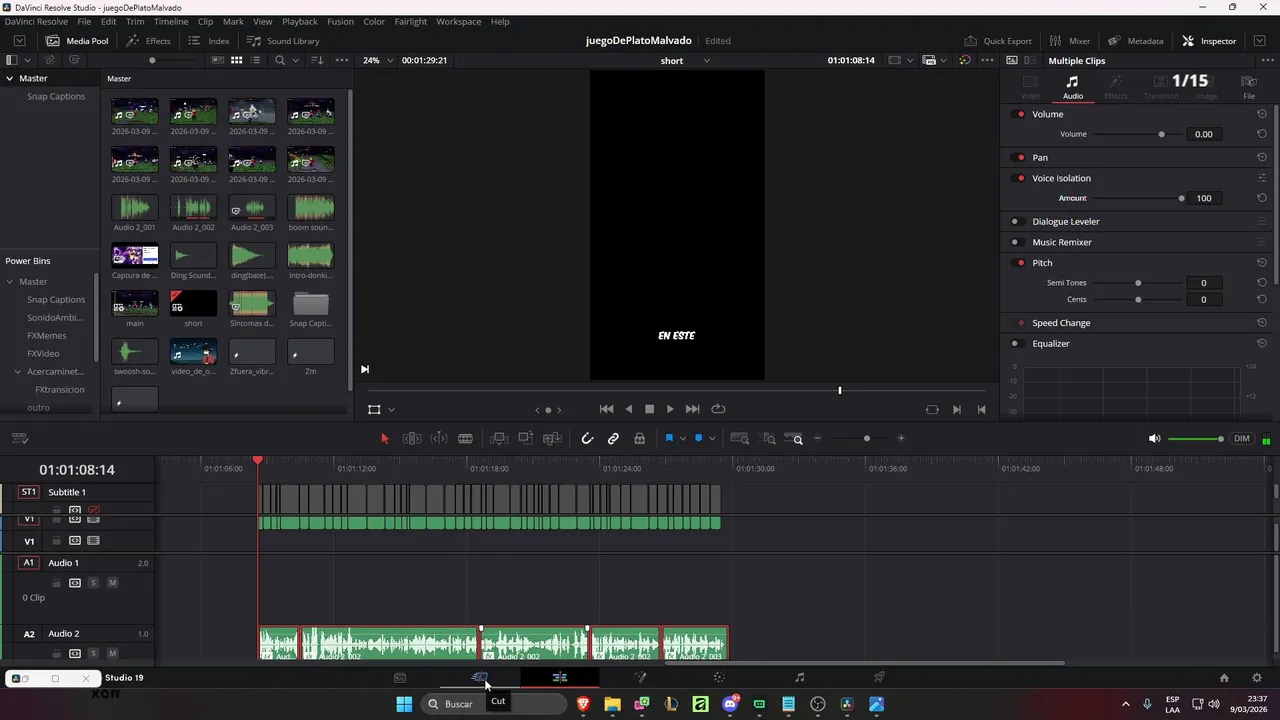Collapse the Master bin tree in Media Pool
The image size is (1280, 720).
10,78
